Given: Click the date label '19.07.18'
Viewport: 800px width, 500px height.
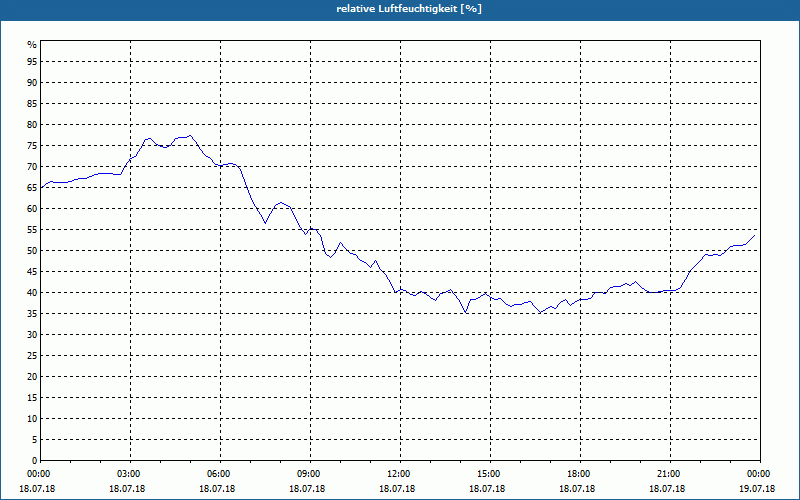Looking at the screenshot, I should coord(757,489).
